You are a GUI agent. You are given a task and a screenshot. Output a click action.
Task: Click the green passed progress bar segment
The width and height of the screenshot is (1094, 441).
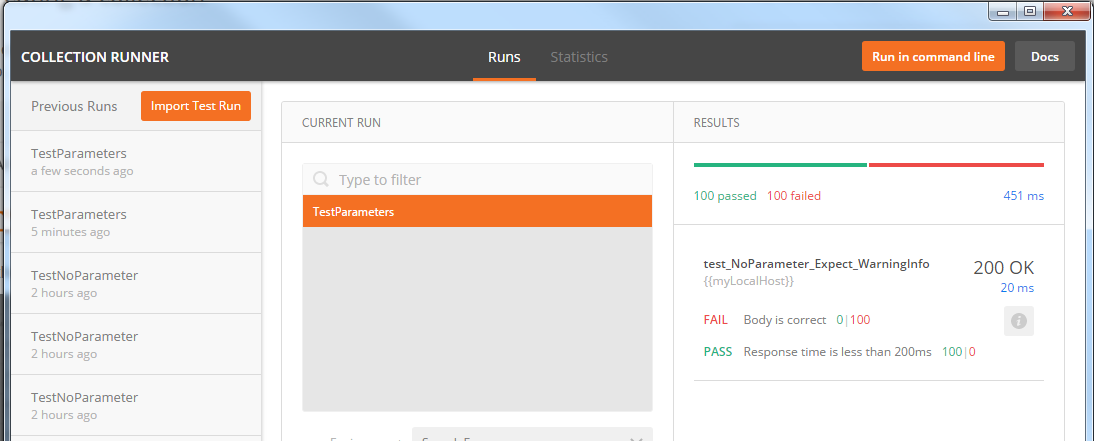tap(780, 165)
